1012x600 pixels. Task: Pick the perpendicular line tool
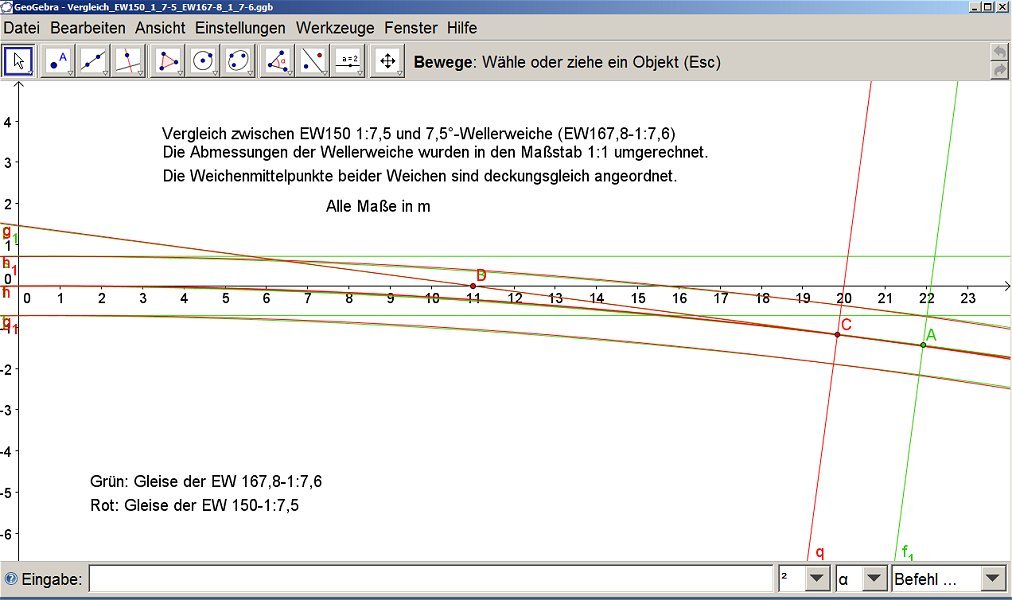click(129, 62)
